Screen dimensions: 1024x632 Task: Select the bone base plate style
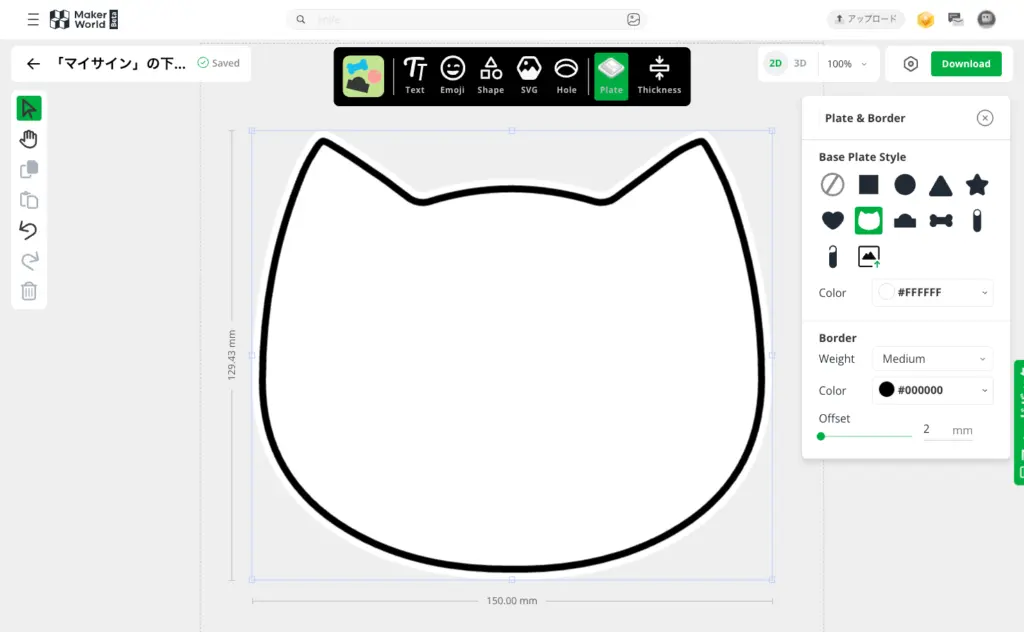pos(940,221)
